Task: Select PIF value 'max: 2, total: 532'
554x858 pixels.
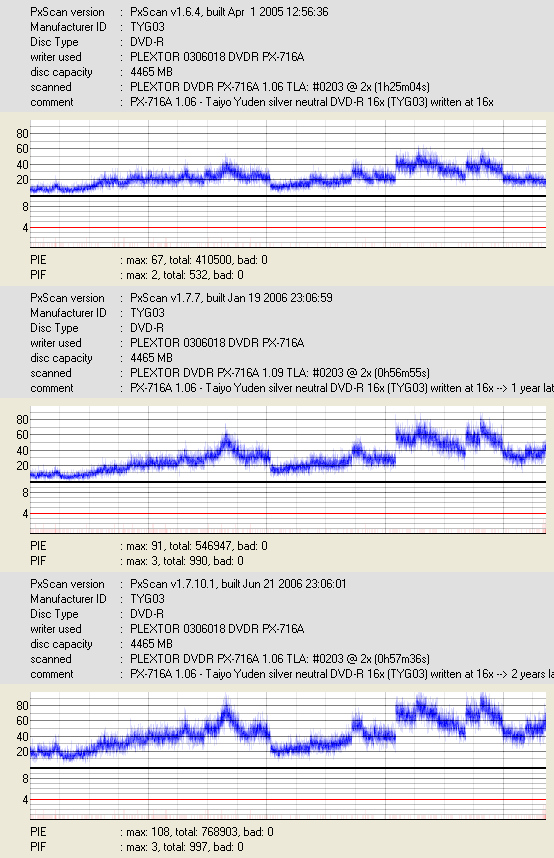Action: coord(182,275)
